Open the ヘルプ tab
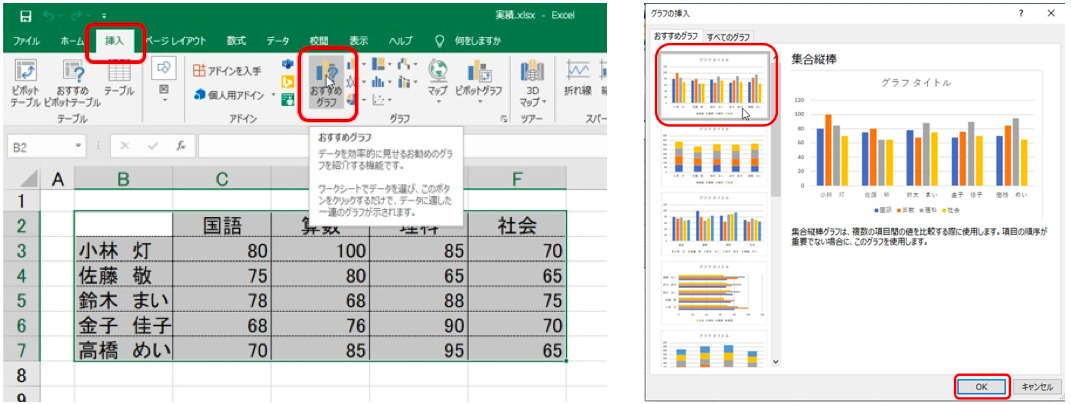Image resolution: width=1071 pixels, height=404 pixels. pos(401,41)
